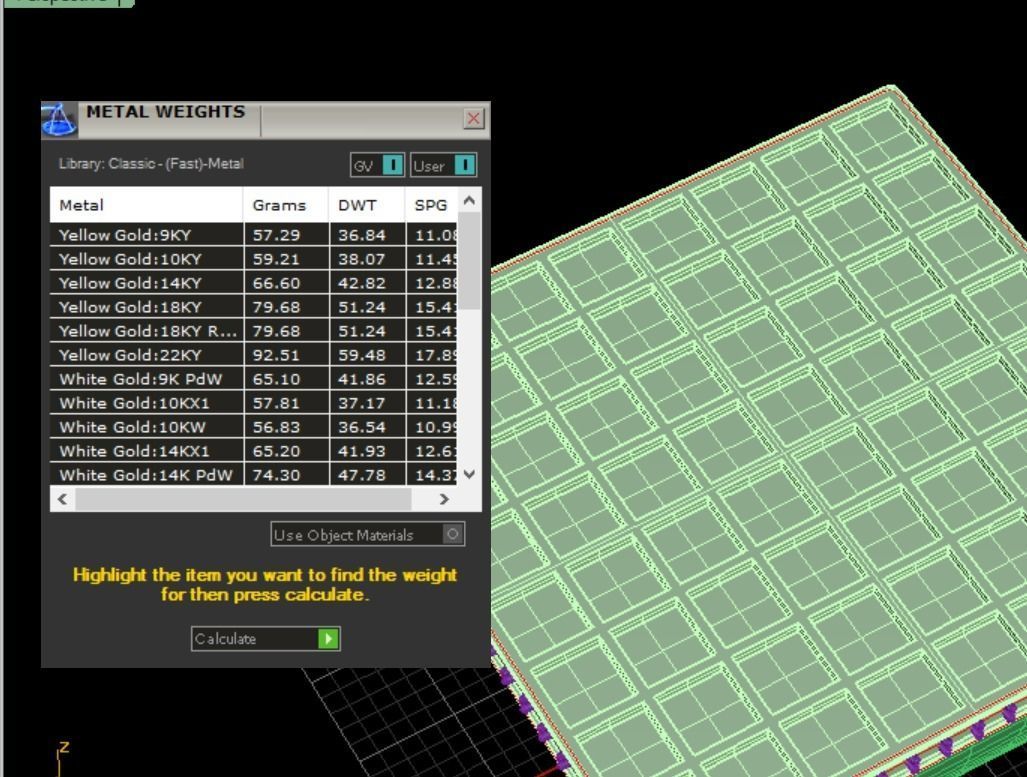Close the Metal Weights dialog
The image size is (1027, 777).
(x=474, y=119)
